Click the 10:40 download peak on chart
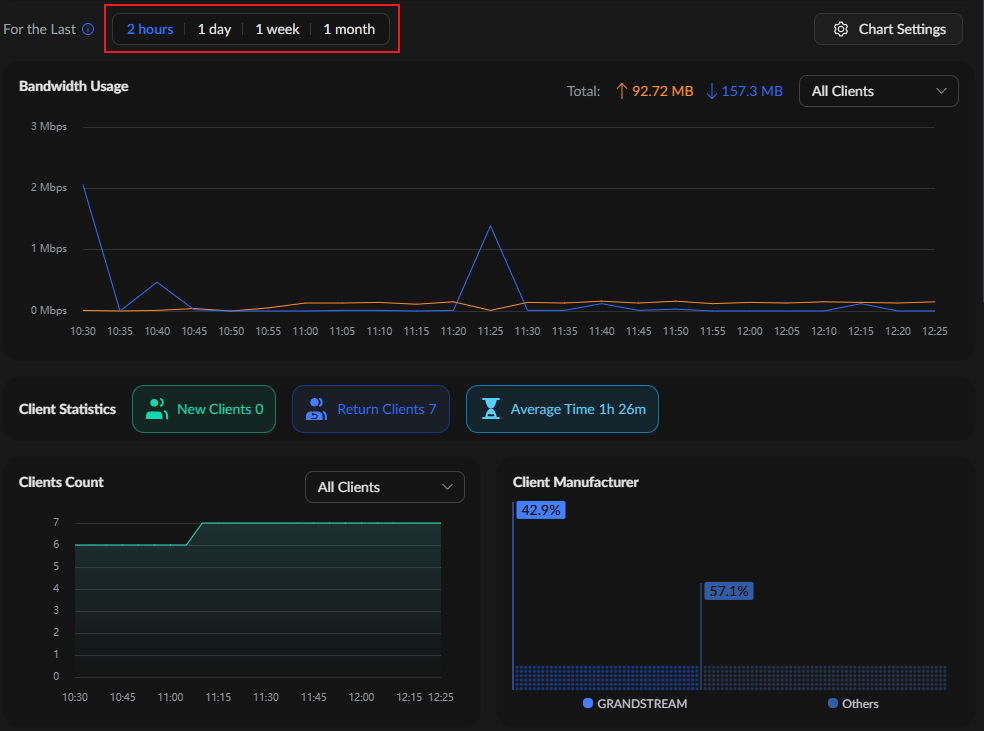 click(x=157, y=282)
